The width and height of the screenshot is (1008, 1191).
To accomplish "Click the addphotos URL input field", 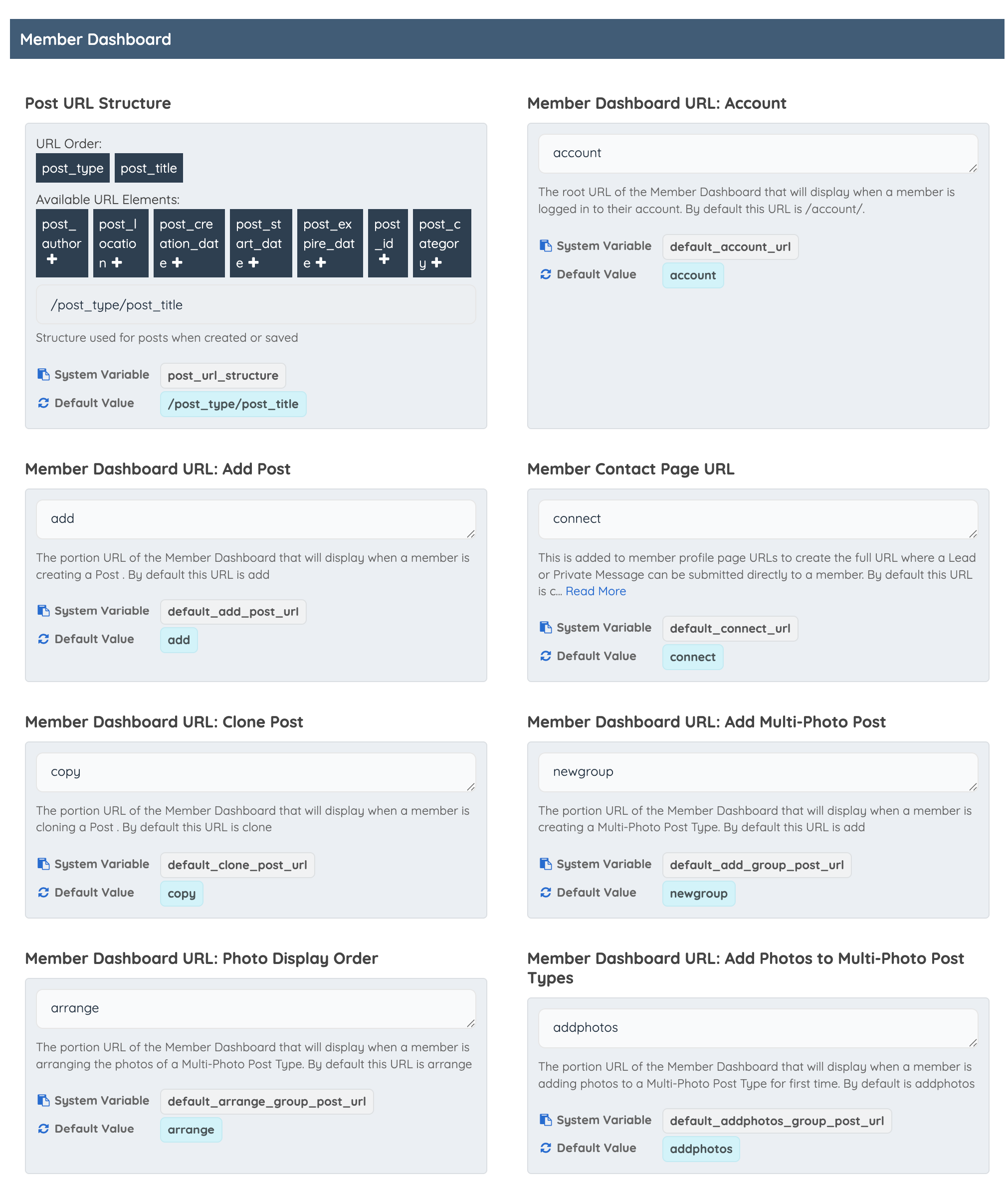I will coord(758,1029).
